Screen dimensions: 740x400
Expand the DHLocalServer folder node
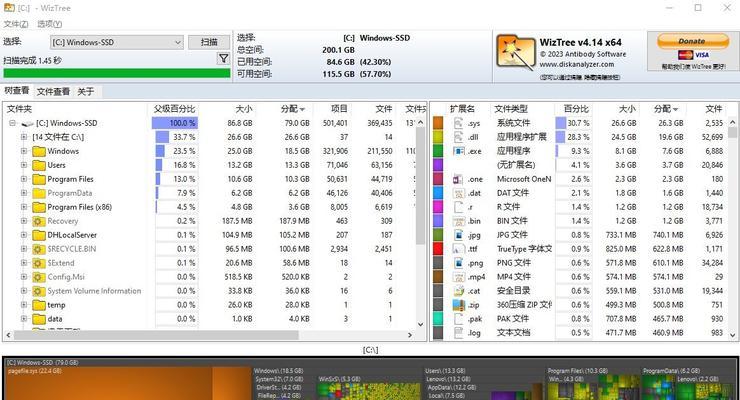24,235
